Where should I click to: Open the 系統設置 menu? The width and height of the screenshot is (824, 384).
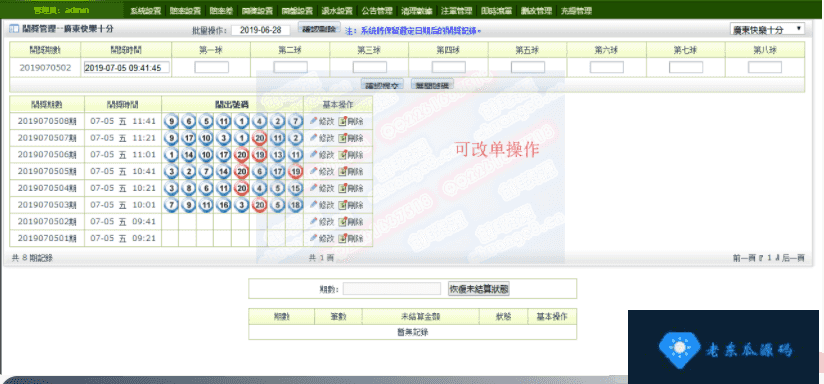(146, 11)
